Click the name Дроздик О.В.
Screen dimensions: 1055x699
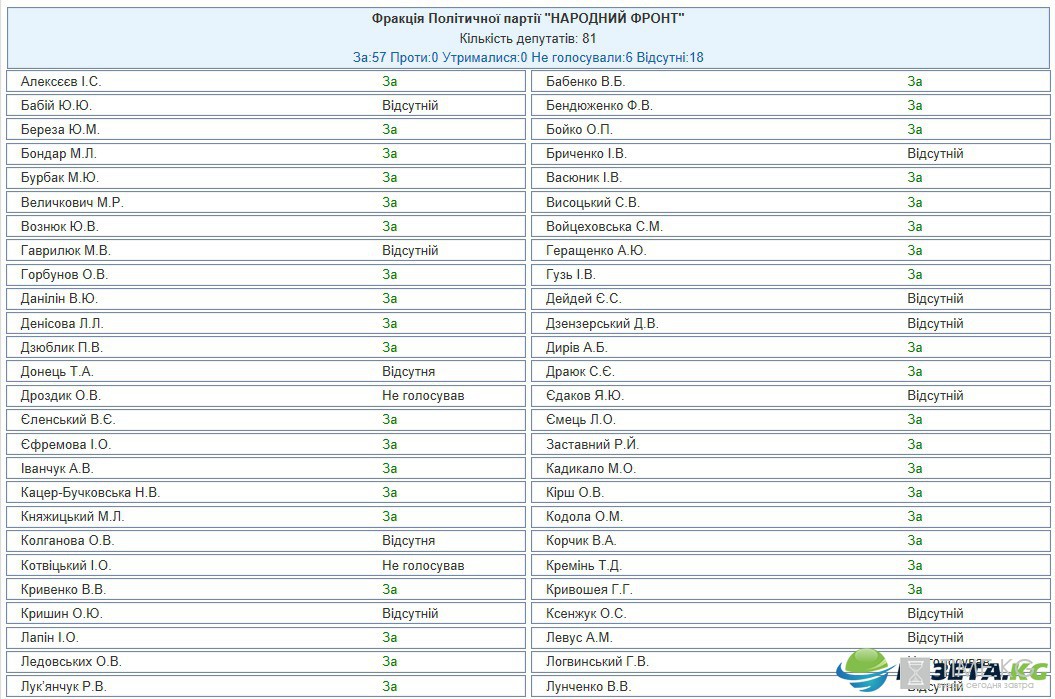[61, 396]
